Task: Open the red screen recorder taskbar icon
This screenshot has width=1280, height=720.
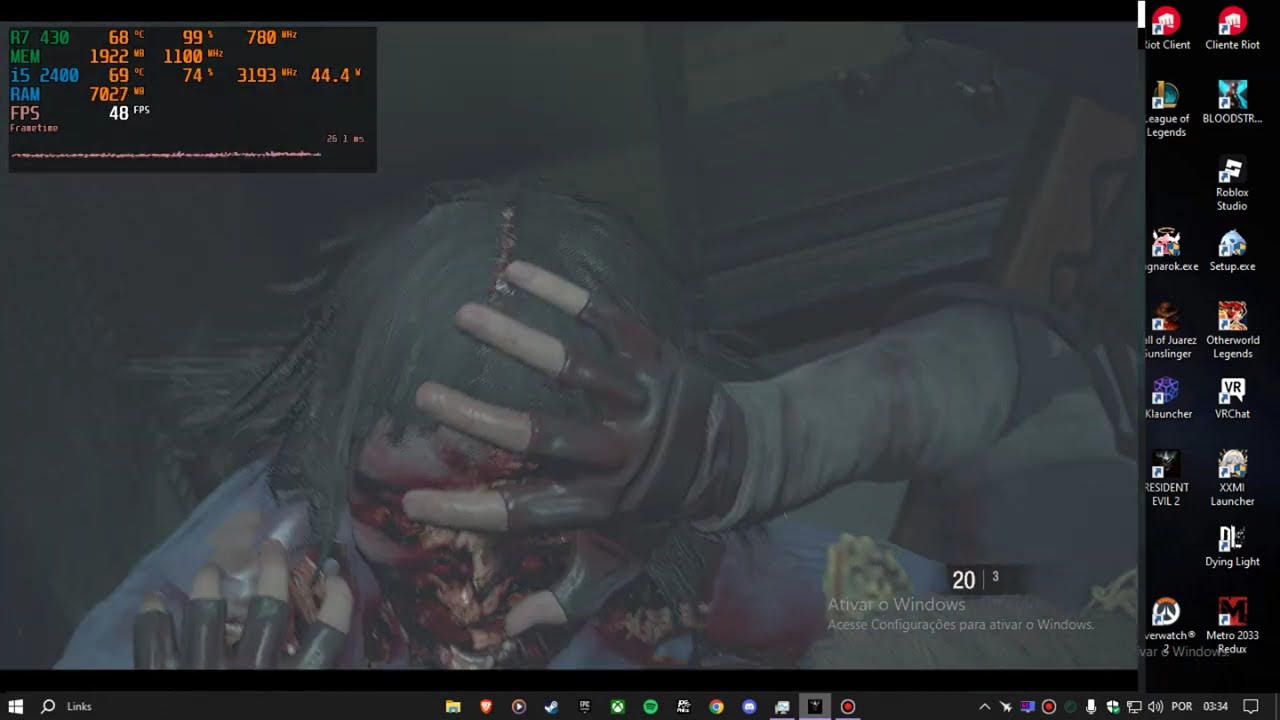Action: click(x=848, y=706)
